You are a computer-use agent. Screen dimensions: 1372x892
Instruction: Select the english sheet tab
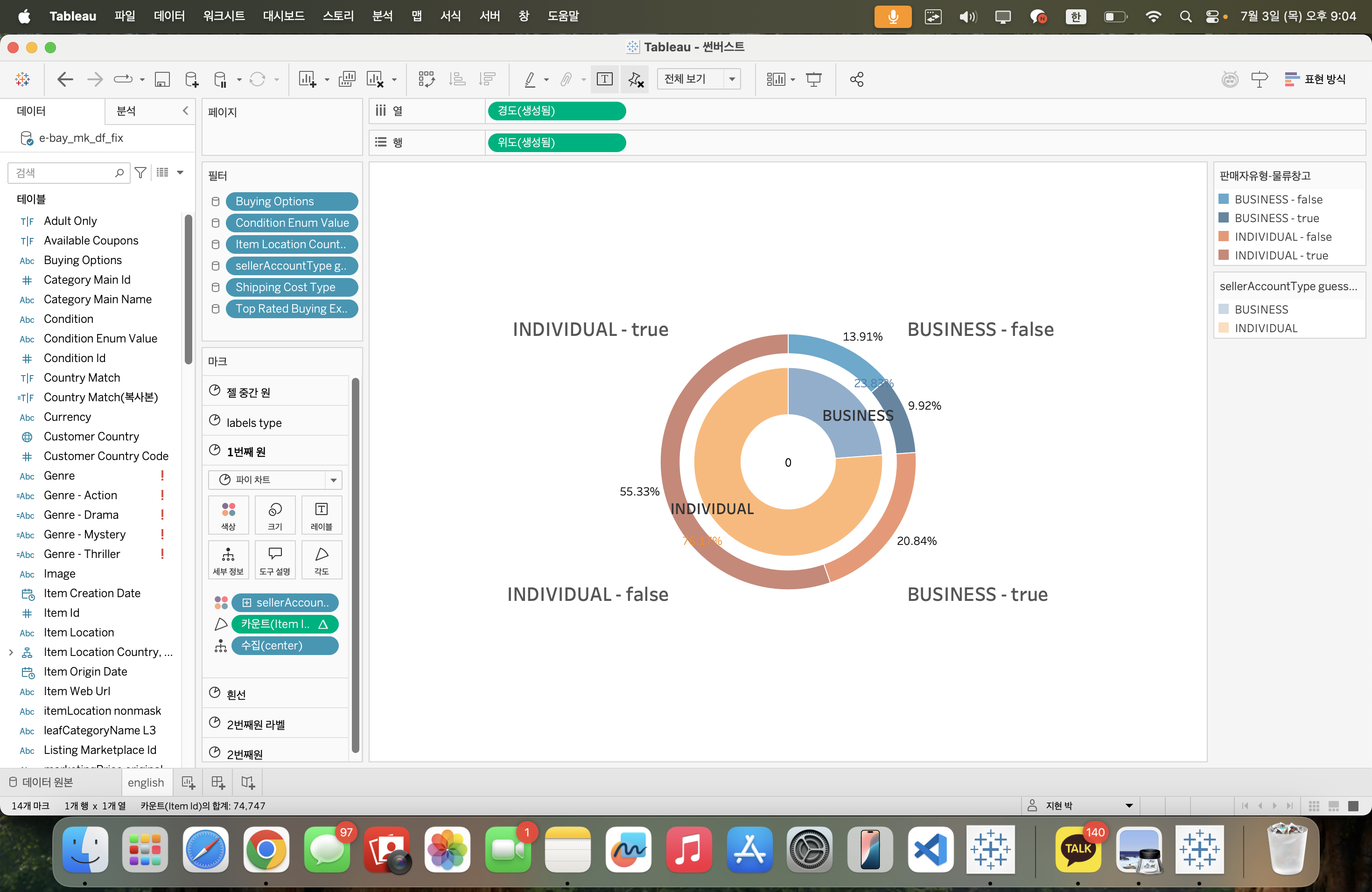coord(146,782)
